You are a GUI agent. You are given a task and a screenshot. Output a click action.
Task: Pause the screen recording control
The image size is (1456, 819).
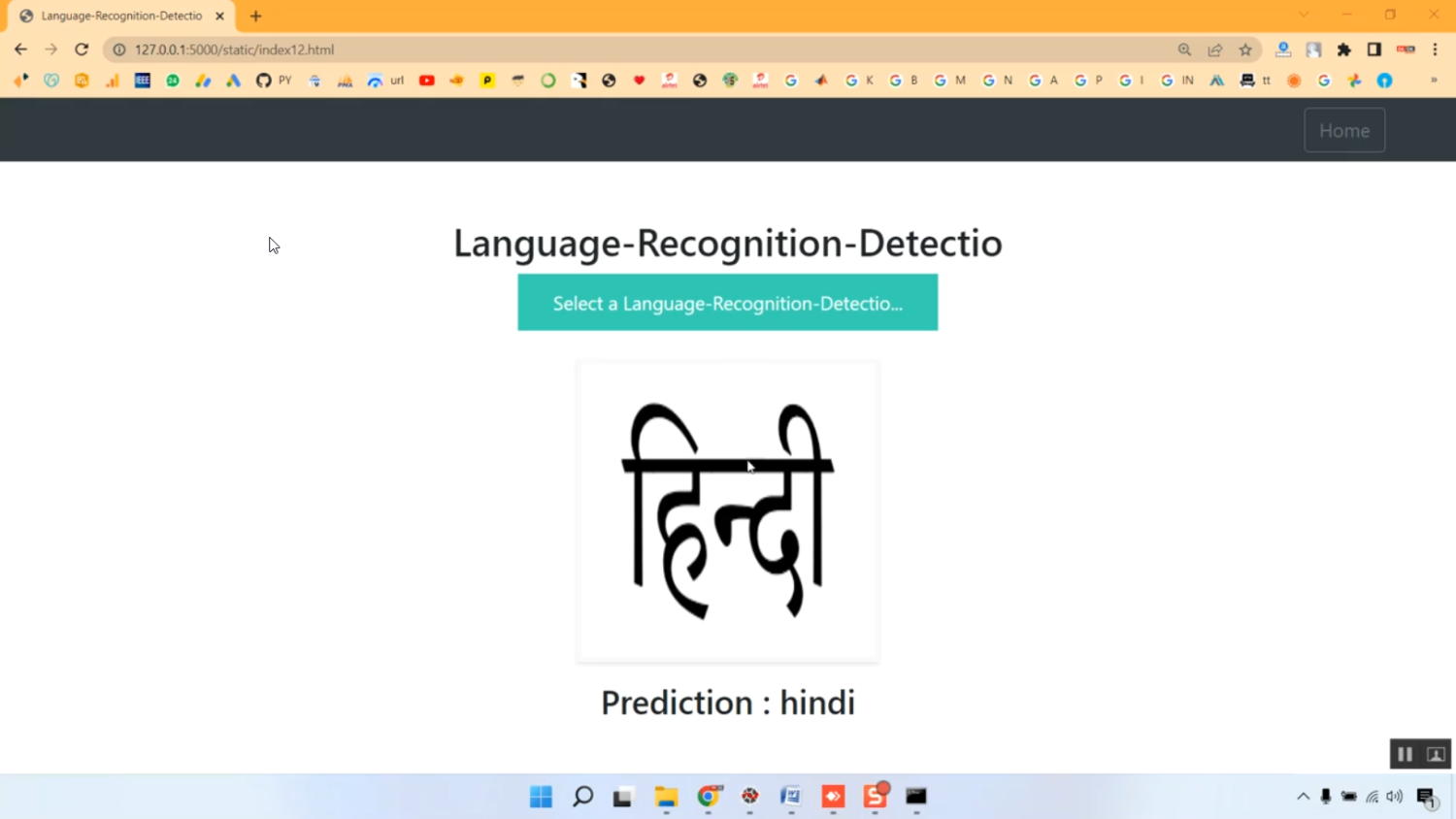coord(1405,753)
